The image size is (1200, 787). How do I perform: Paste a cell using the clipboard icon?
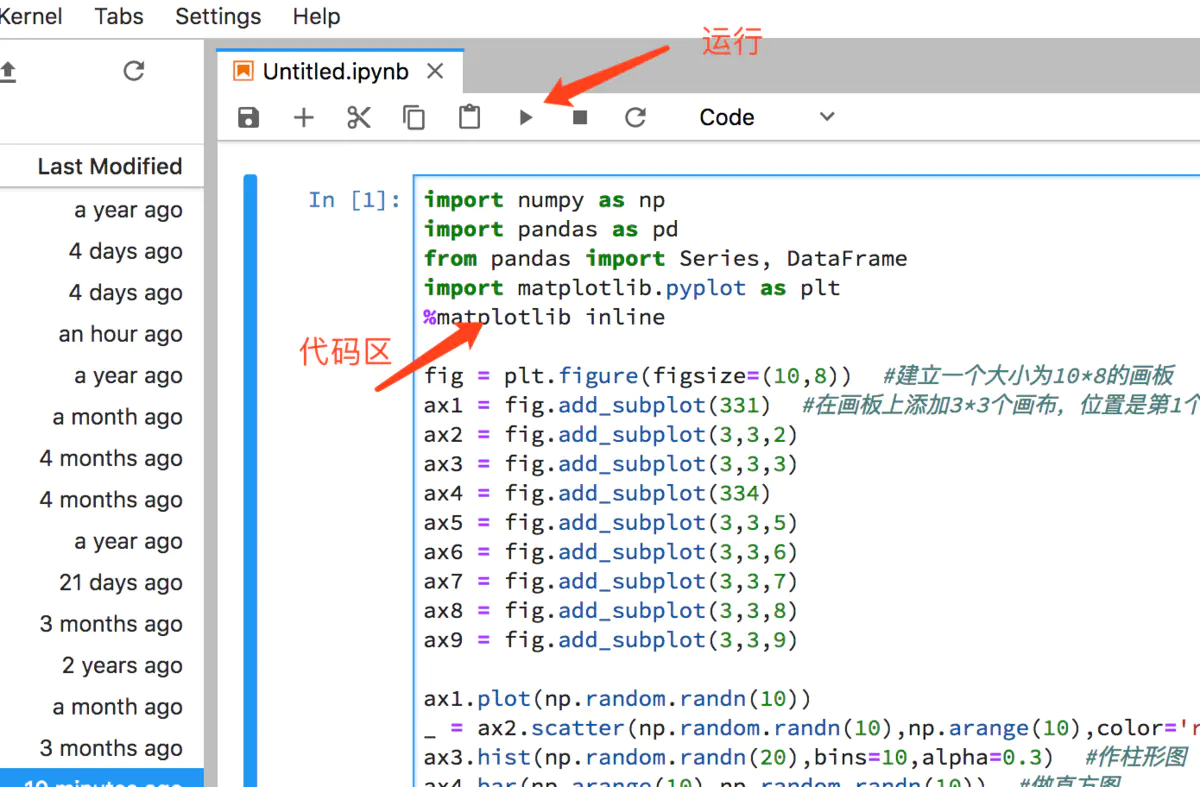[x=469, y=117]
